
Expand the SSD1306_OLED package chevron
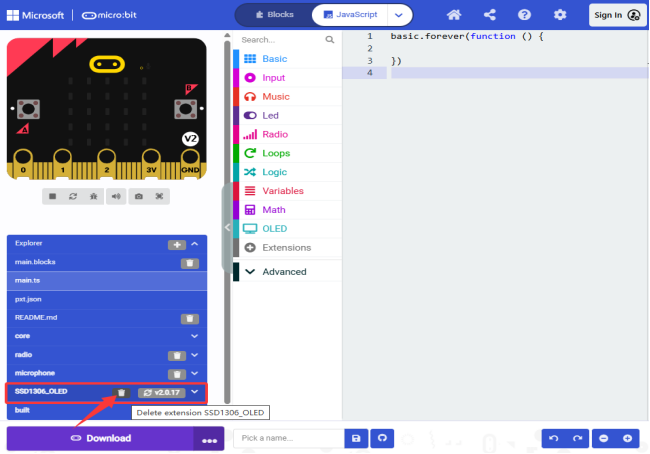(x=195, y=392)
